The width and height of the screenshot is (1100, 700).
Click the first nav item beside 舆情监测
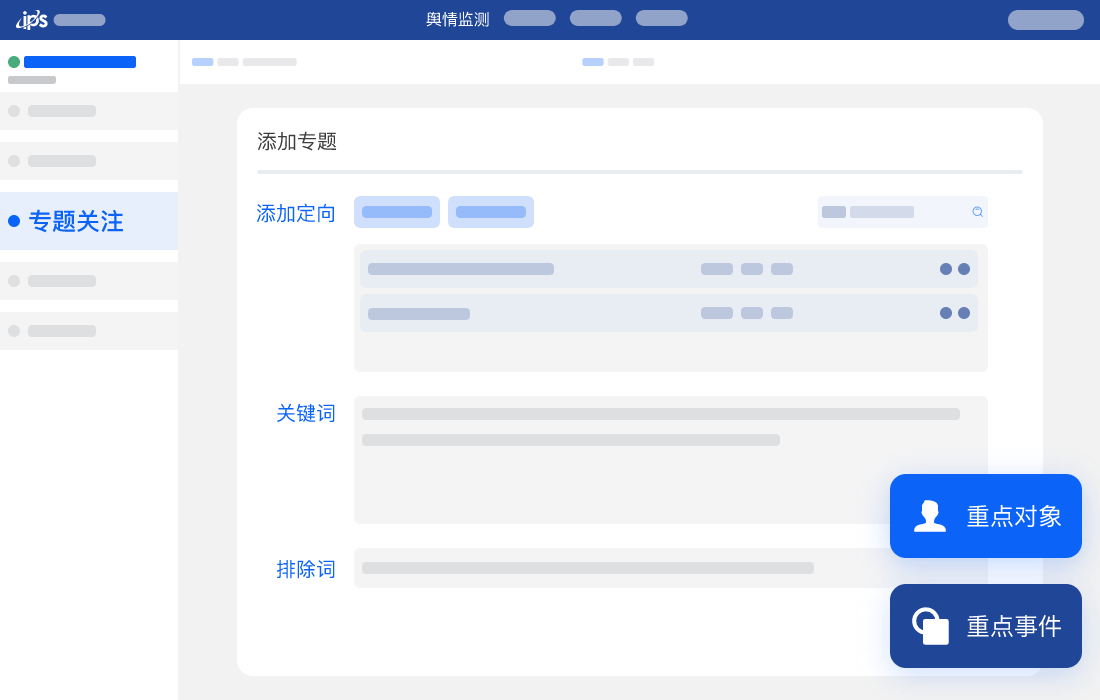[529, 18]
